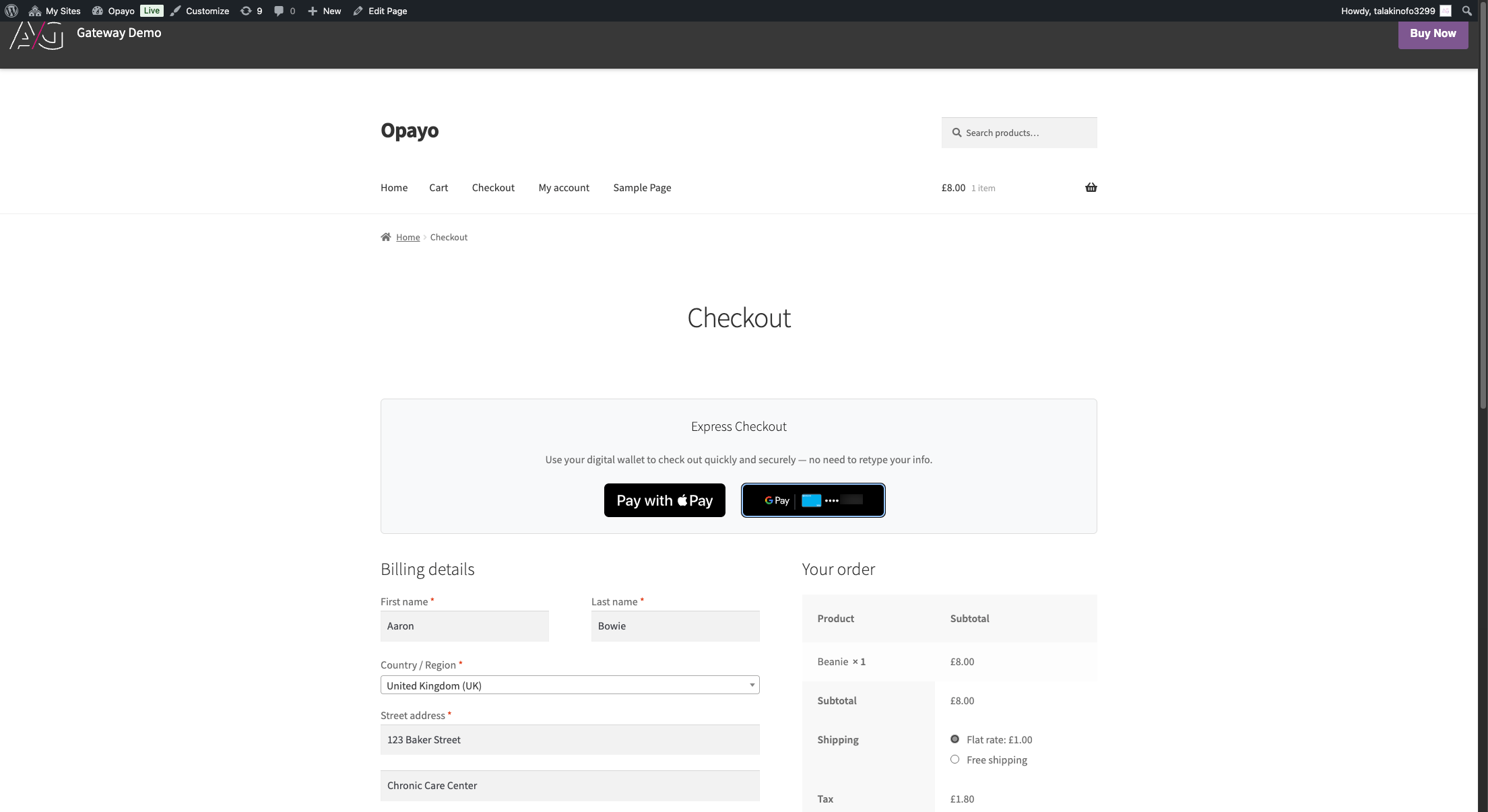Click the Edit Page pencil icon

tap(358, 11)
